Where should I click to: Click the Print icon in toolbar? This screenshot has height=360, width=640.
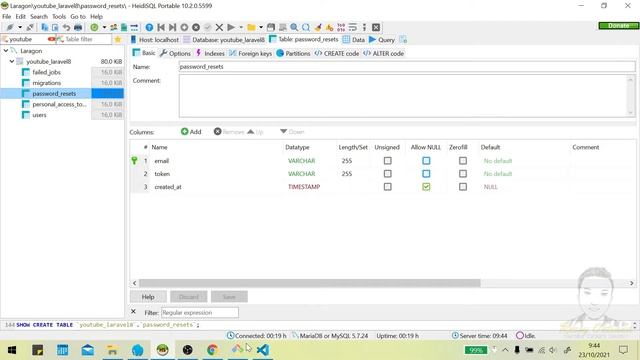tap(78, 27)
